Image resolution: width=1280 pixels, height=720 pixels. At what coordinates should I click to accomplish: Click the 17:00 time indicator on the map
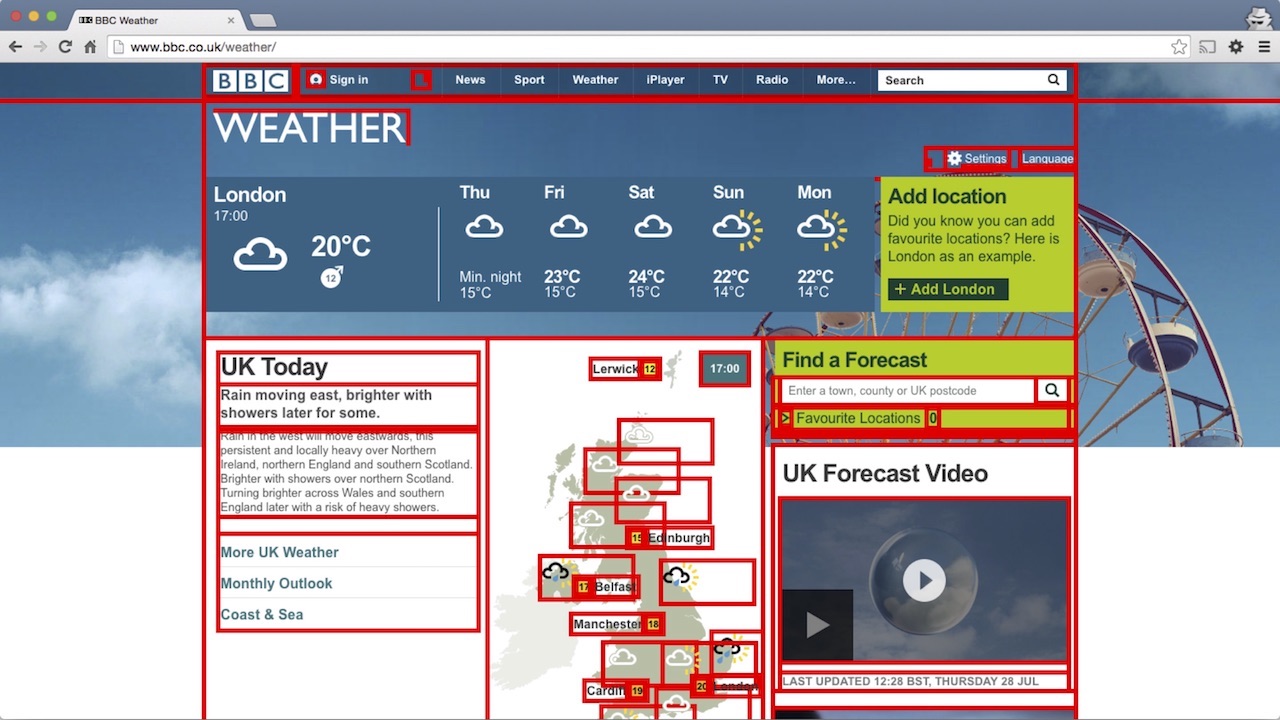[x=725, y=369]
